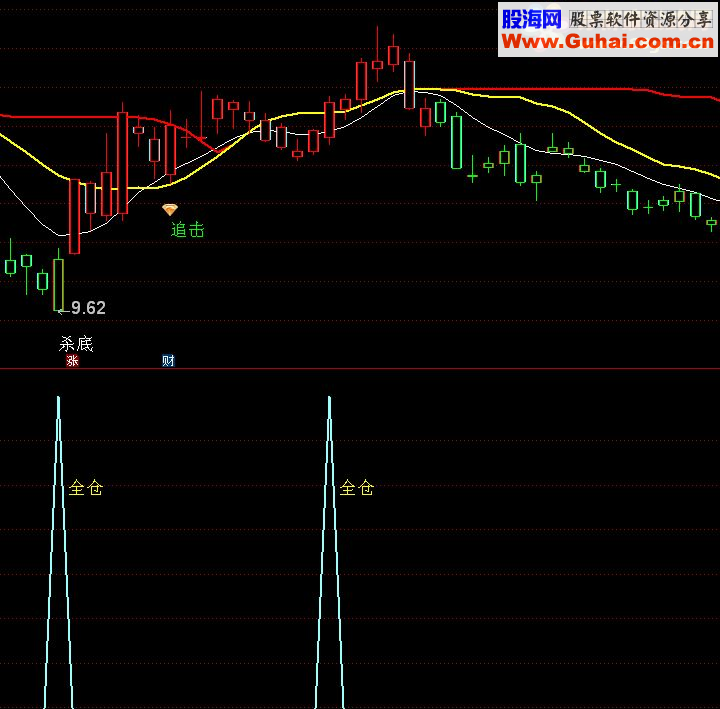Click the second cyan spike peak in the indicator

pos(329,399)
